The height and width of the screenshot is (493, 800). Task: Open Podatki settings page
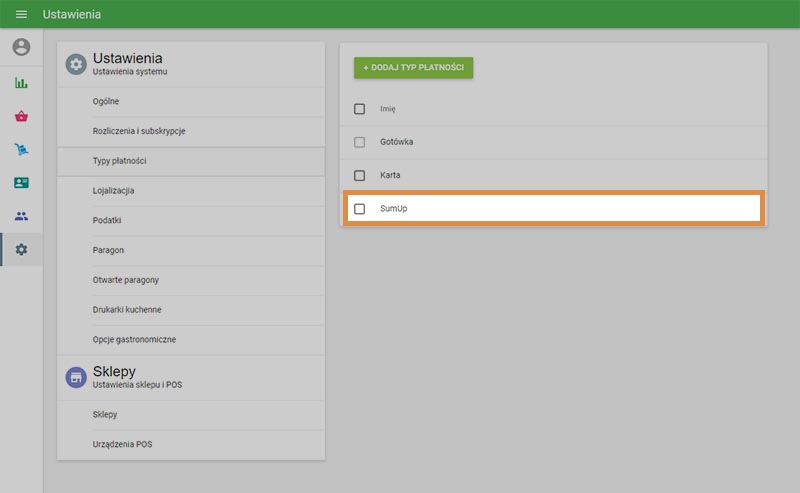click(107, 220)
